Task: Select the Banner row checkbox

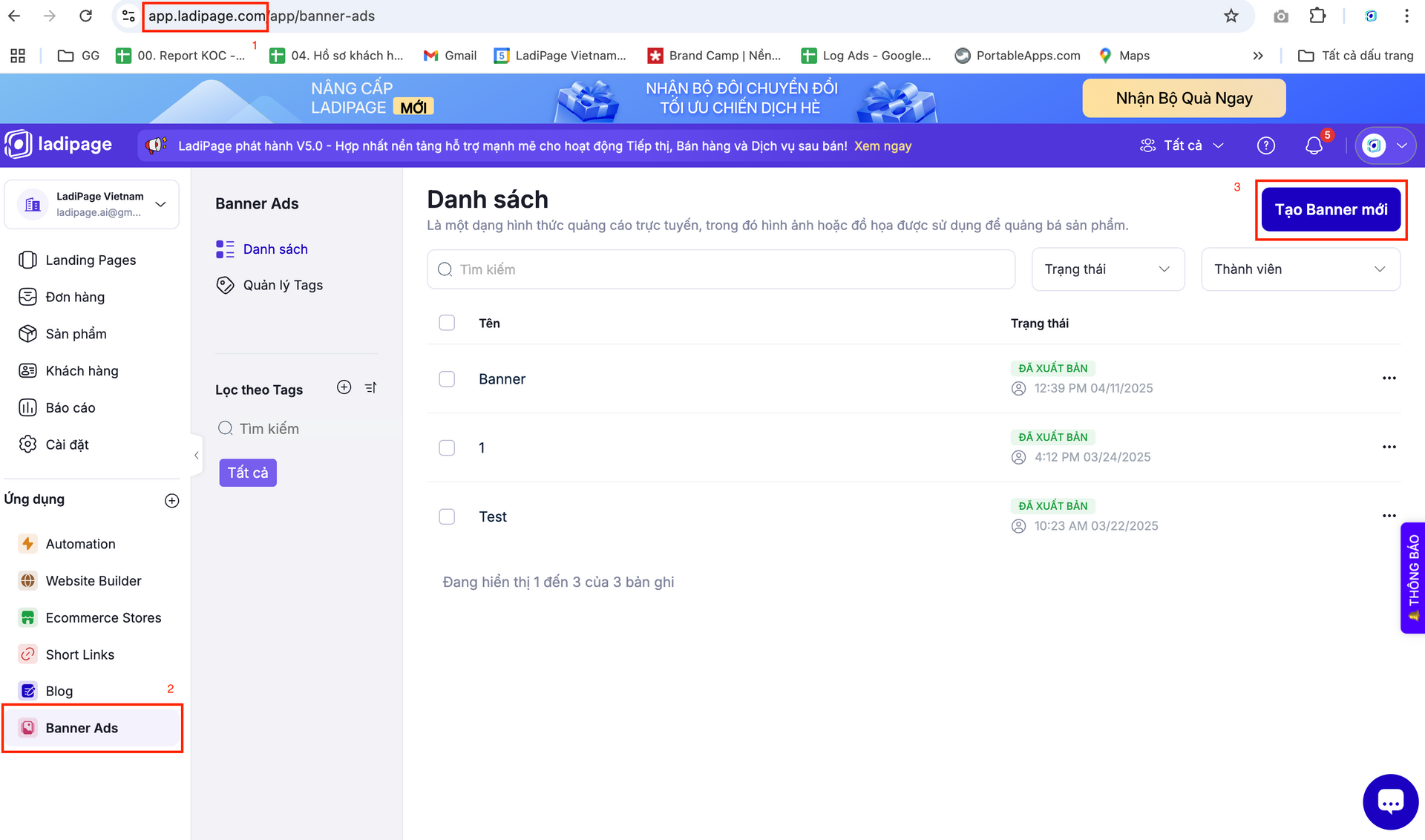Action: (447, 378)
